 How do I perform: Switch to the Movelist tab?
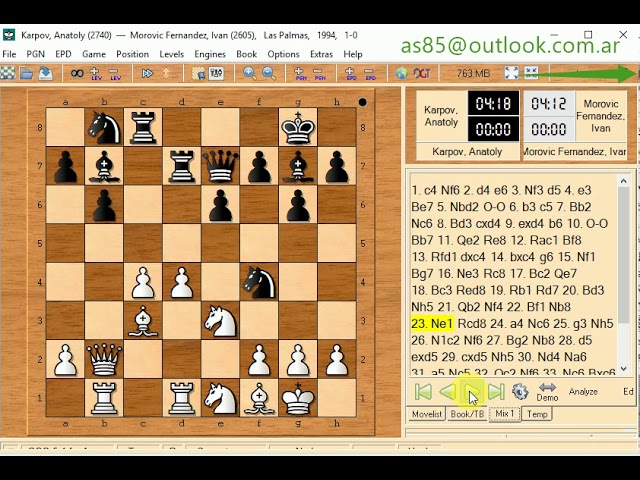[427, 414]
